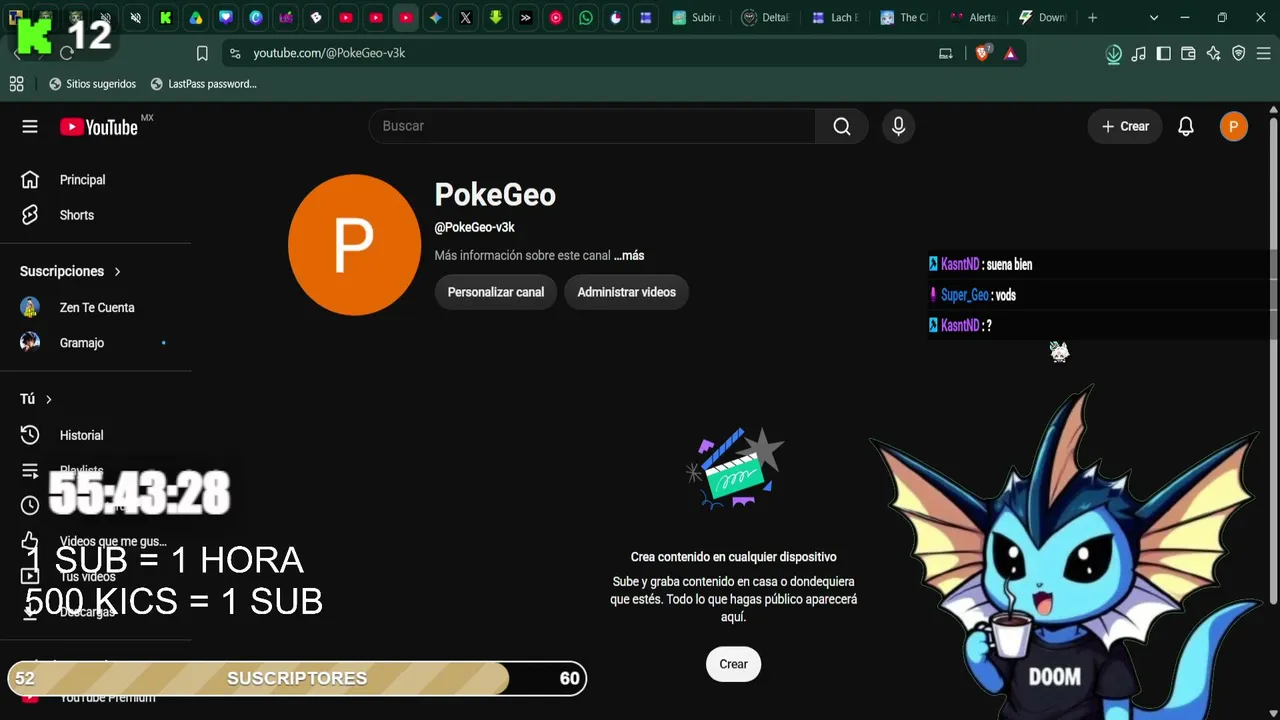1280x720 pixels.
Task: Expand the tab search dropdown arrow
Action: [1154, 17]
